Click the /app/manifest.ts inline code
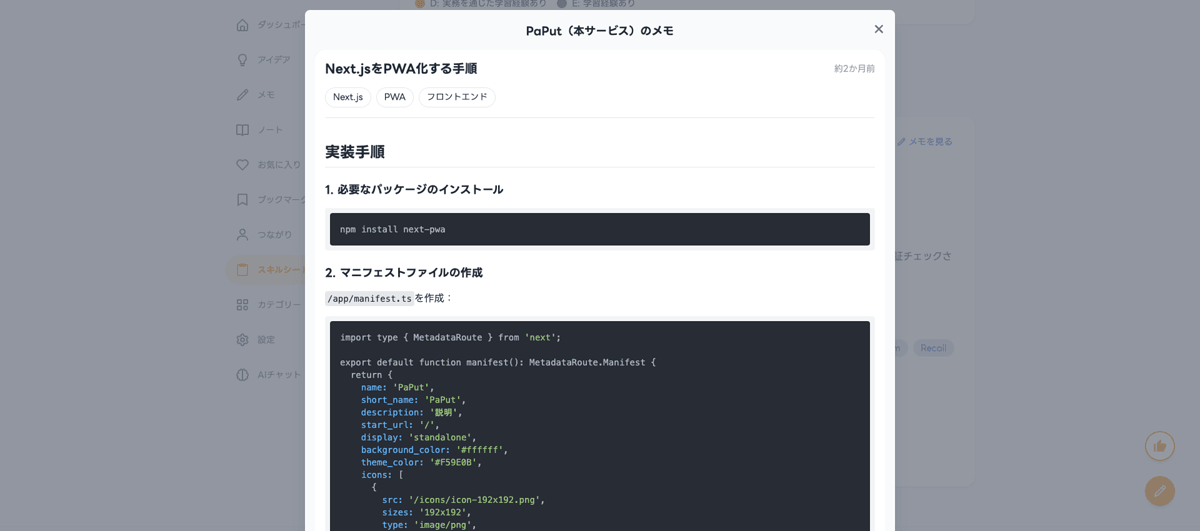This screenshot has width=1200, height=531. (369, 298)
